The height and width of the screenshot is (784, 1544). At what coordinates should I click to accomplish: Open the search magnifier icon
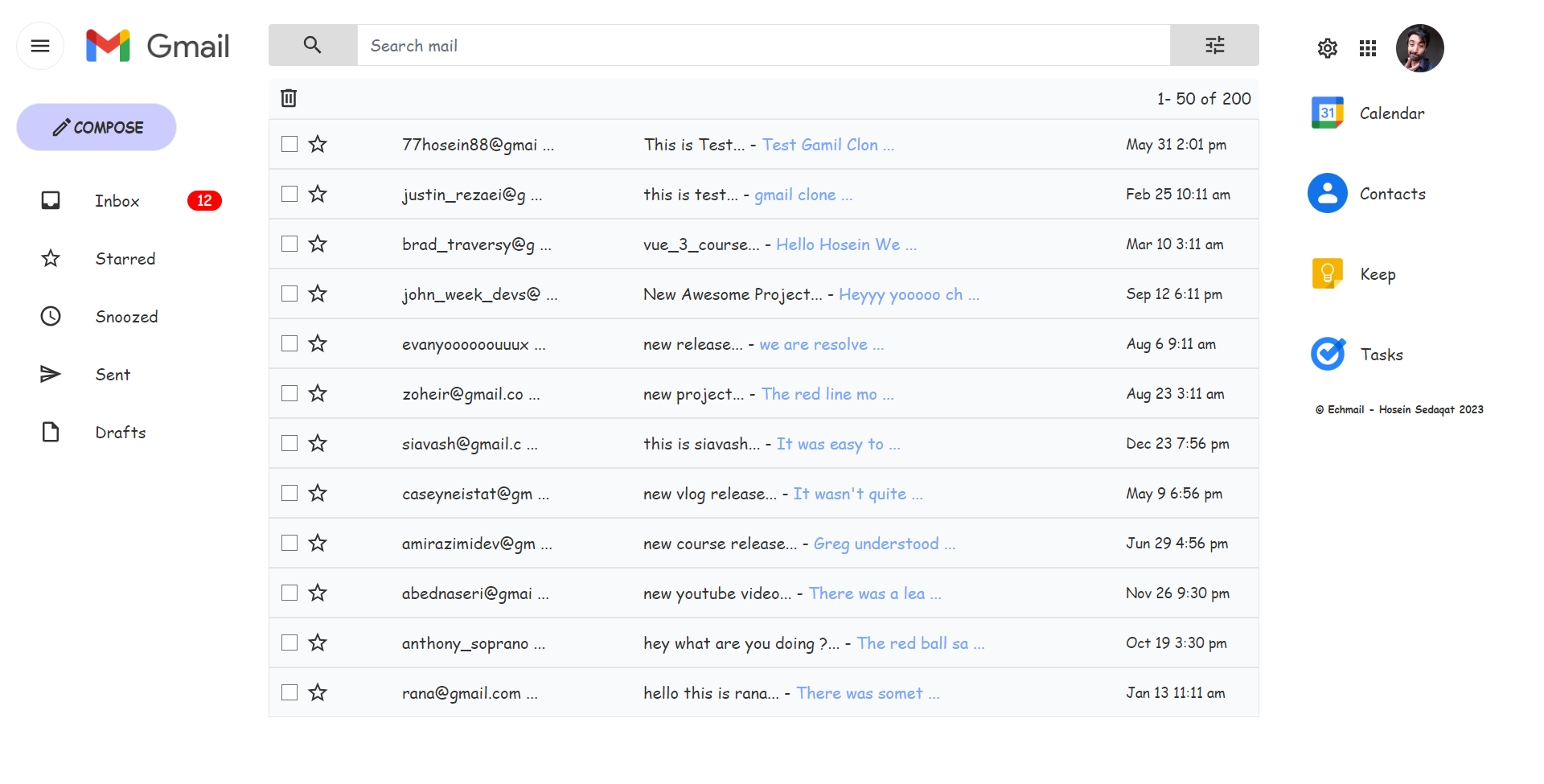point(312,45)
